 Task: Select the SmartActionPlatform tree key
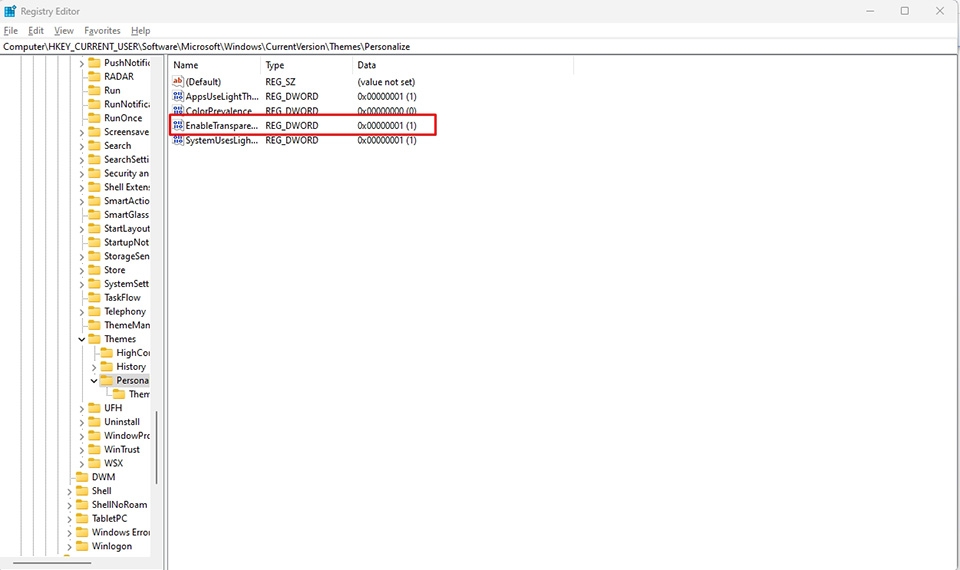(127, 201)
